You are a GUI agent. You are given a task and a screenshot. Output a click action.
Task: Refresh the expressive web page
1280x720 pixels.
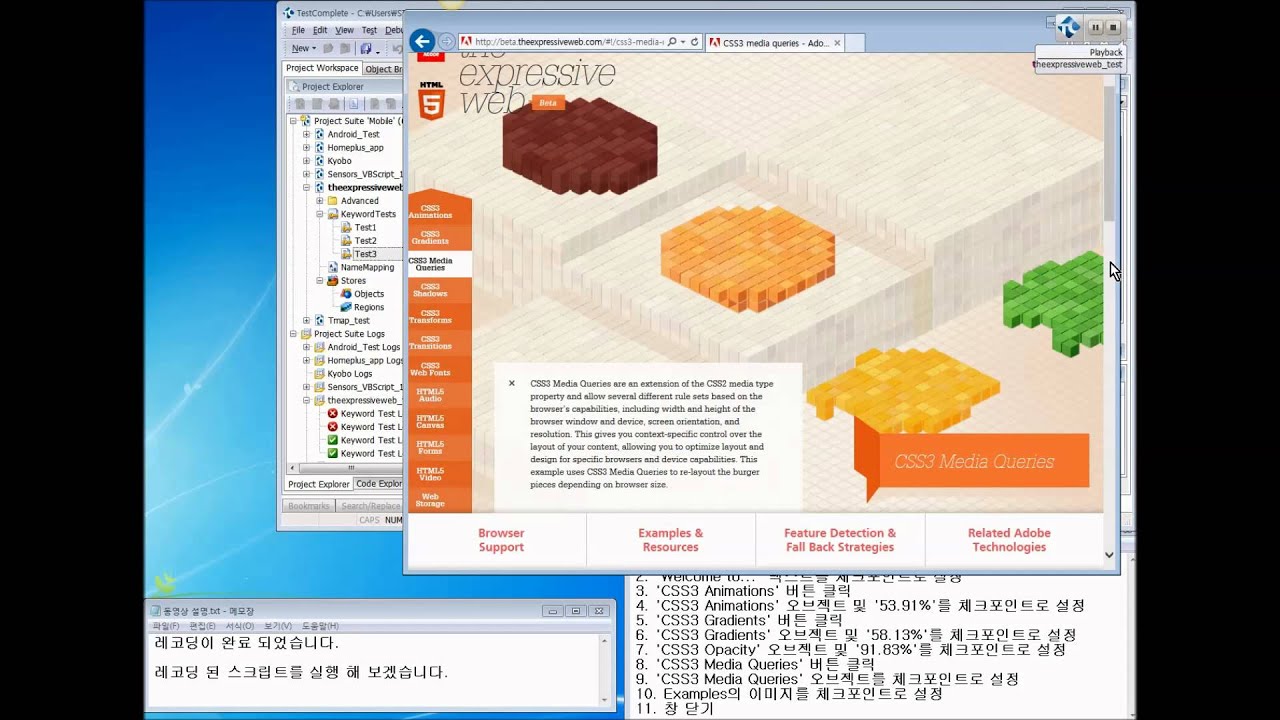pyautogui.click(x=695, y=42)
